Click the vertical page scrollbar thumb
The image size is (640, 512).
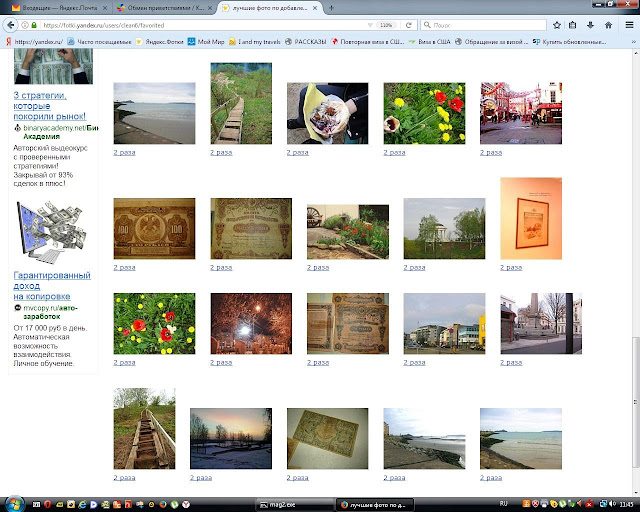point(635,402)
